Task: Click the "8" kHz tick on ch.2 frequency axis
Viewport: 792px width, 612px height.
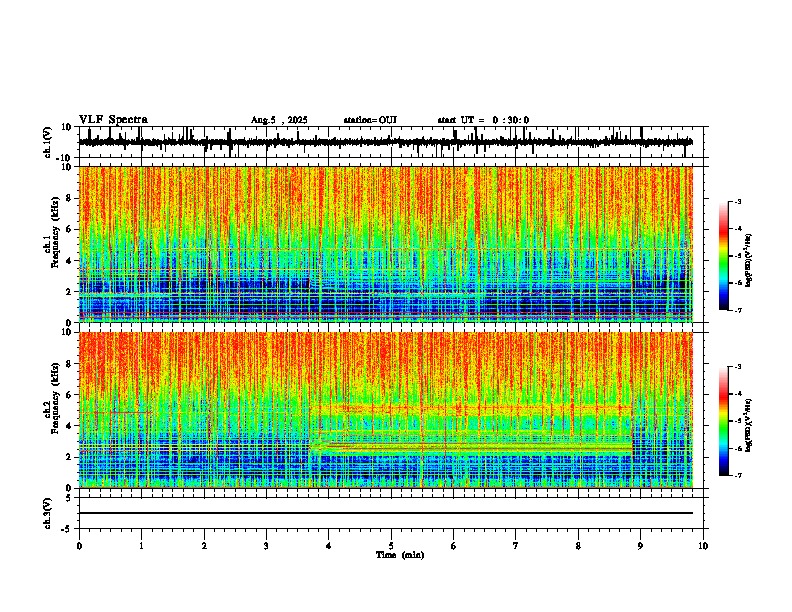Action: 69,364
